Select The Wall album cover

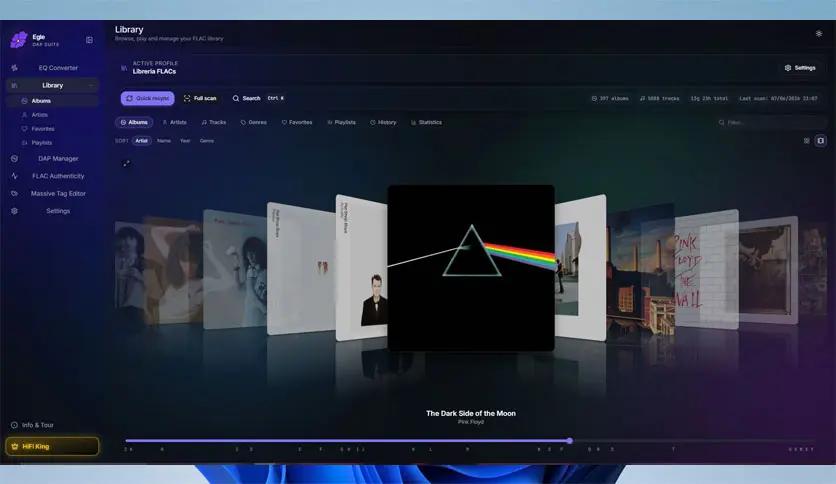706,270
